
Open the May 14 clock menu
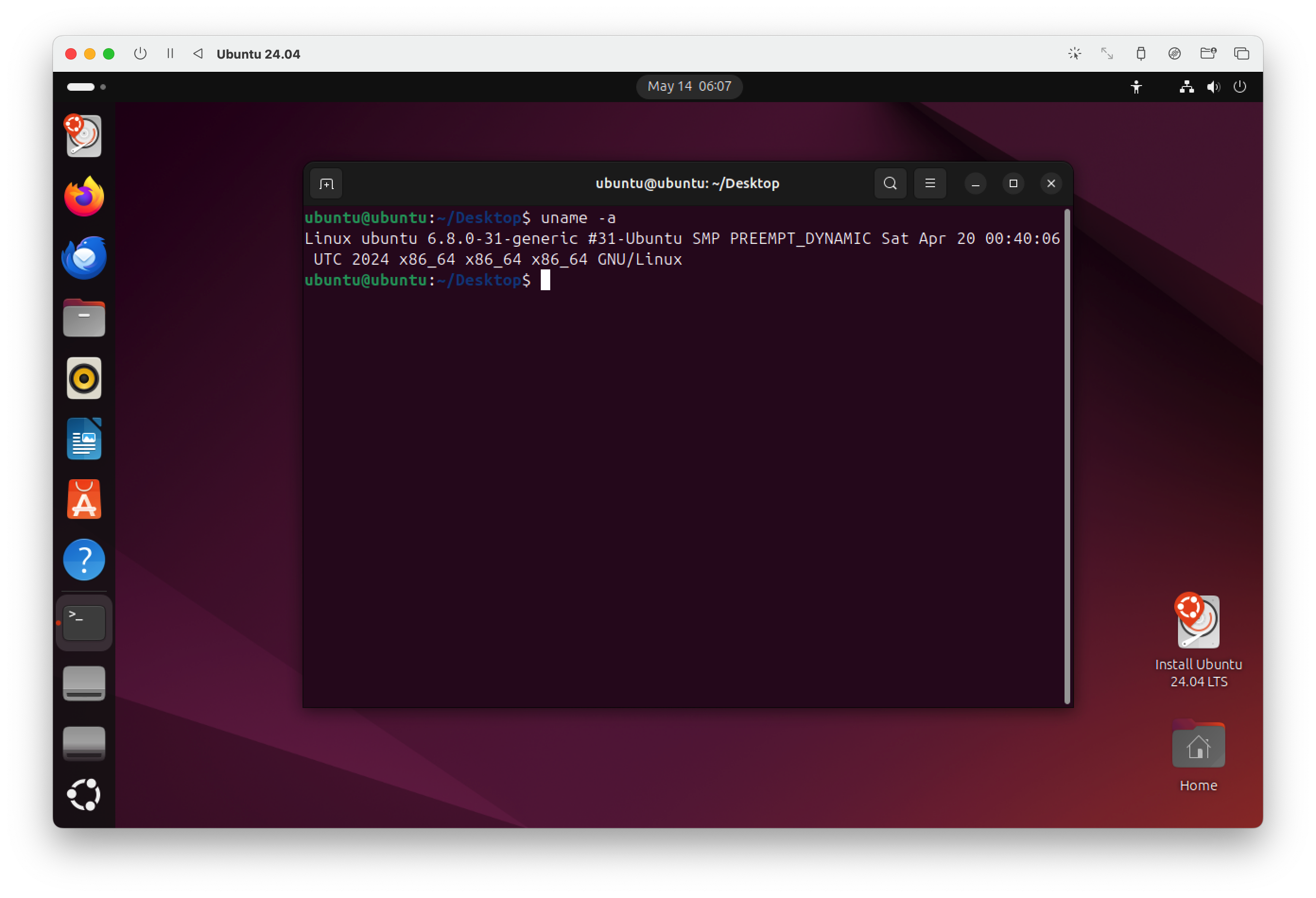tap(689, 86)
